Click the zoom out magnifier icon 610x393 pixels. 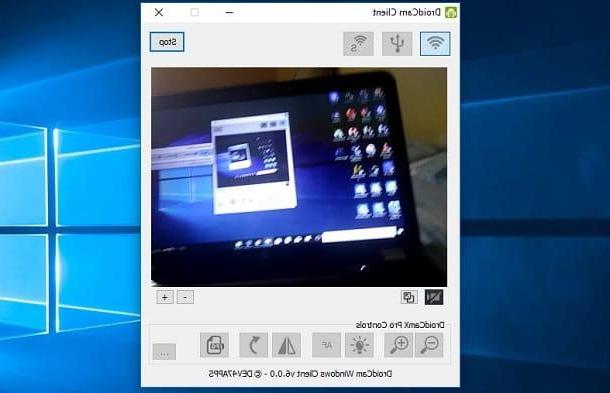coord(429,345)
